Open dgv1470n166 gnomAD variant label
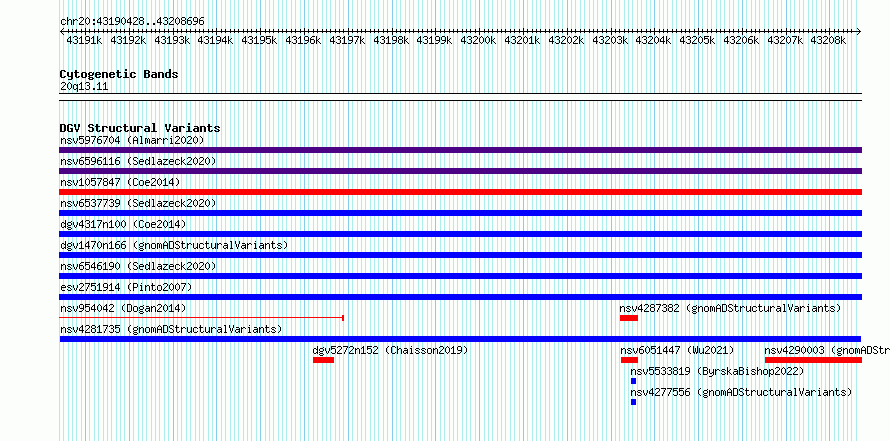This screenshot has width=890, height=441. [x=174, y=245]
